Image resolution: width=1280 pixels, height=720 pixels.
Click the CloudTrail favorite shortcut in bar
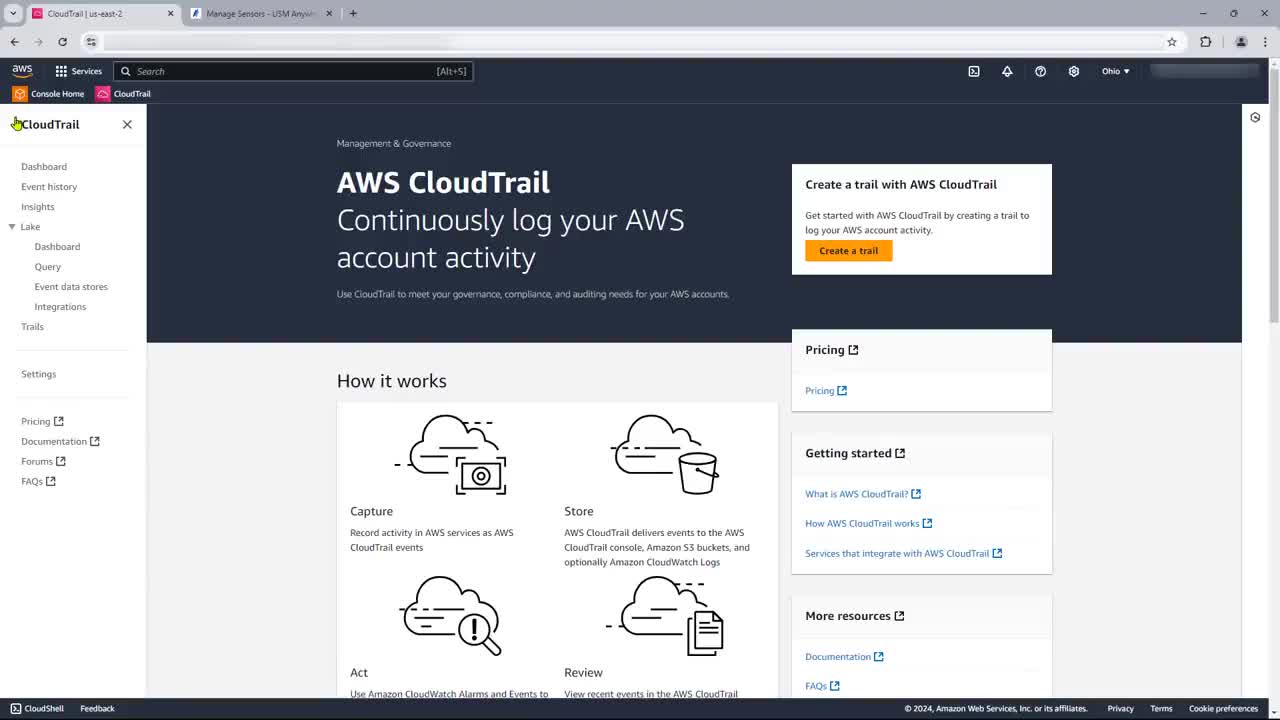123,94
